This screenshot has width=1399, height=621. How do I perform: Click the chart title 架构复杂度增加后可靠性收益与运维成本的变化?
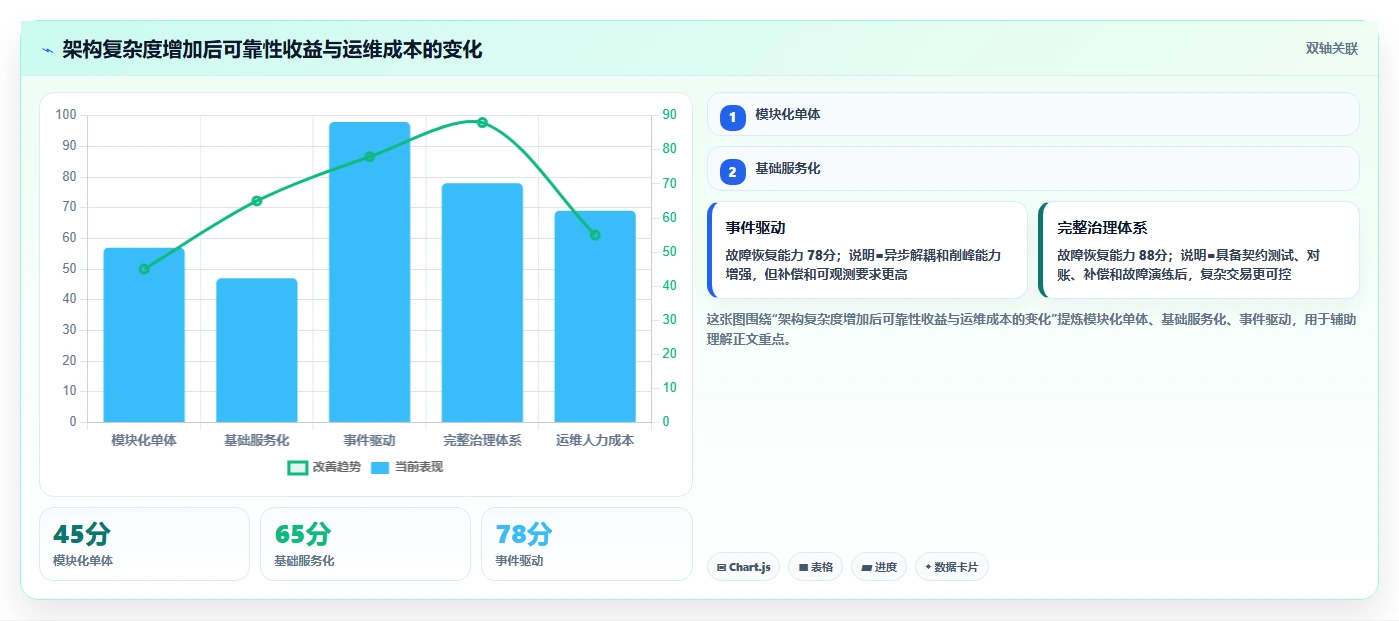[272, 49]
